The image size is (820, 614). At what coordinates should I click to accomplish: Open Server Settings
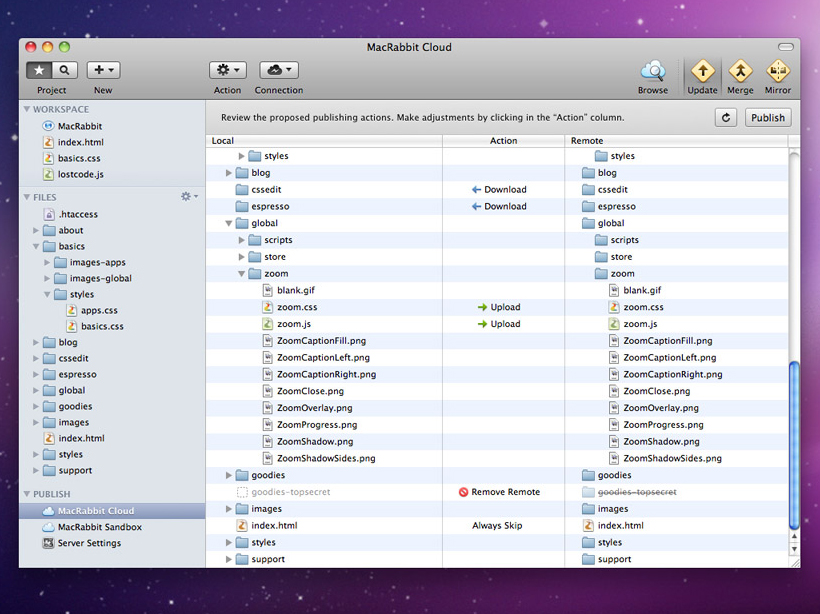89,543
